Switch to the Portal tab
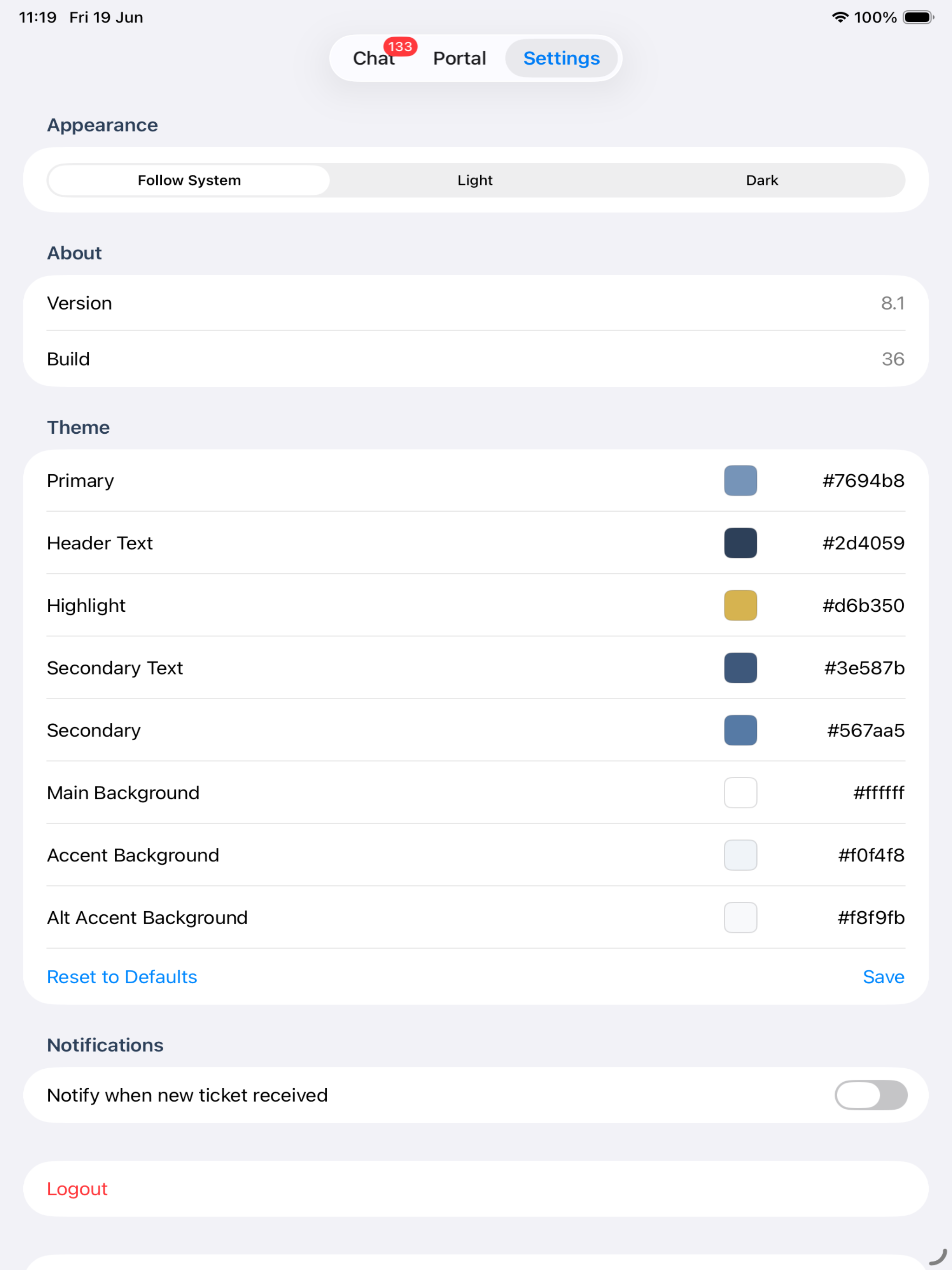Viewport: 952px width, 1270px height. click(459, 58)
